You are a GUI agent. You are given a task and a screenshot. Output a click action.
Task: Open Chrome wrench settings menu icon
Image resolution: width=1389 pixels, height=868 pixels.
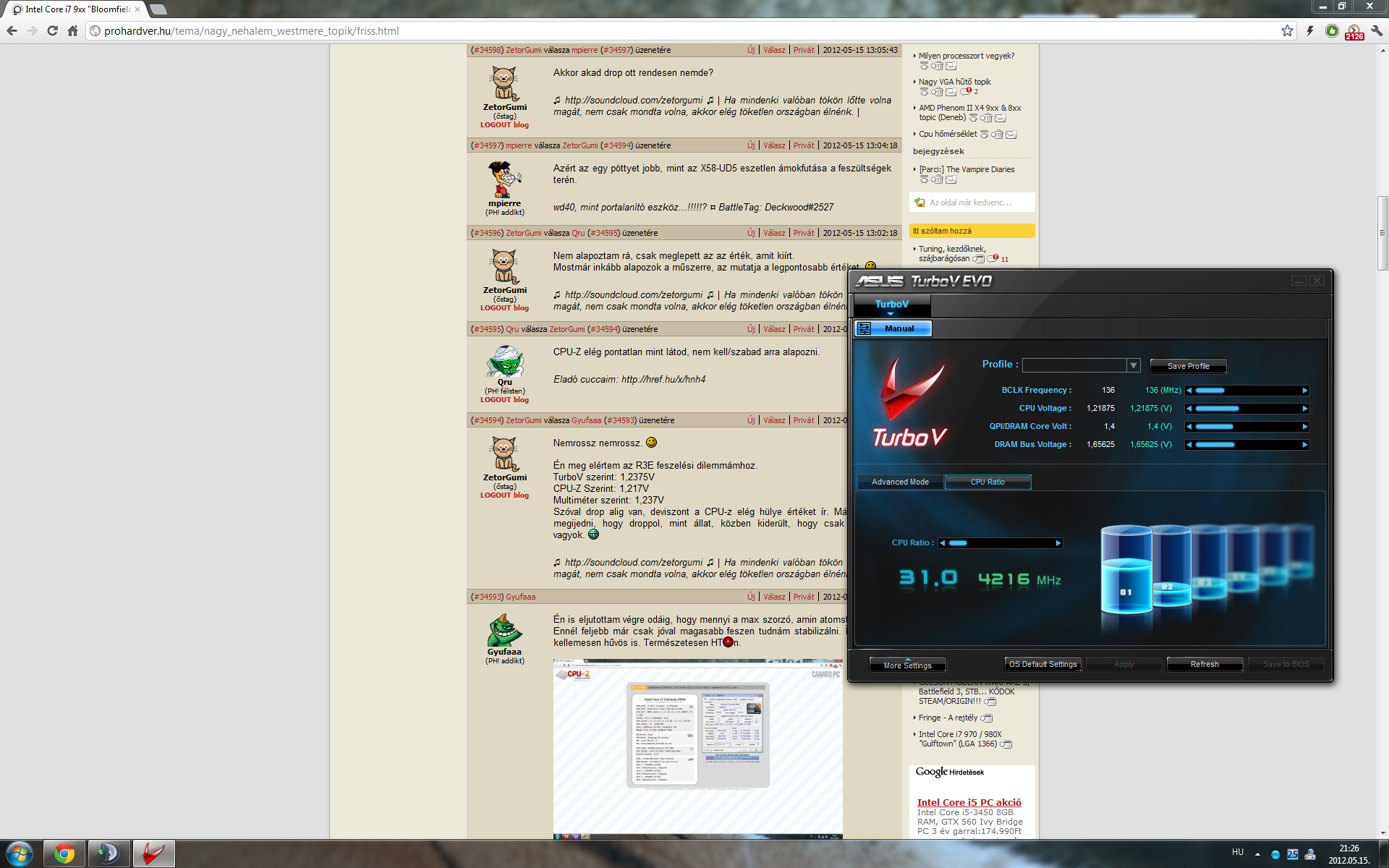pos(1377,30)
